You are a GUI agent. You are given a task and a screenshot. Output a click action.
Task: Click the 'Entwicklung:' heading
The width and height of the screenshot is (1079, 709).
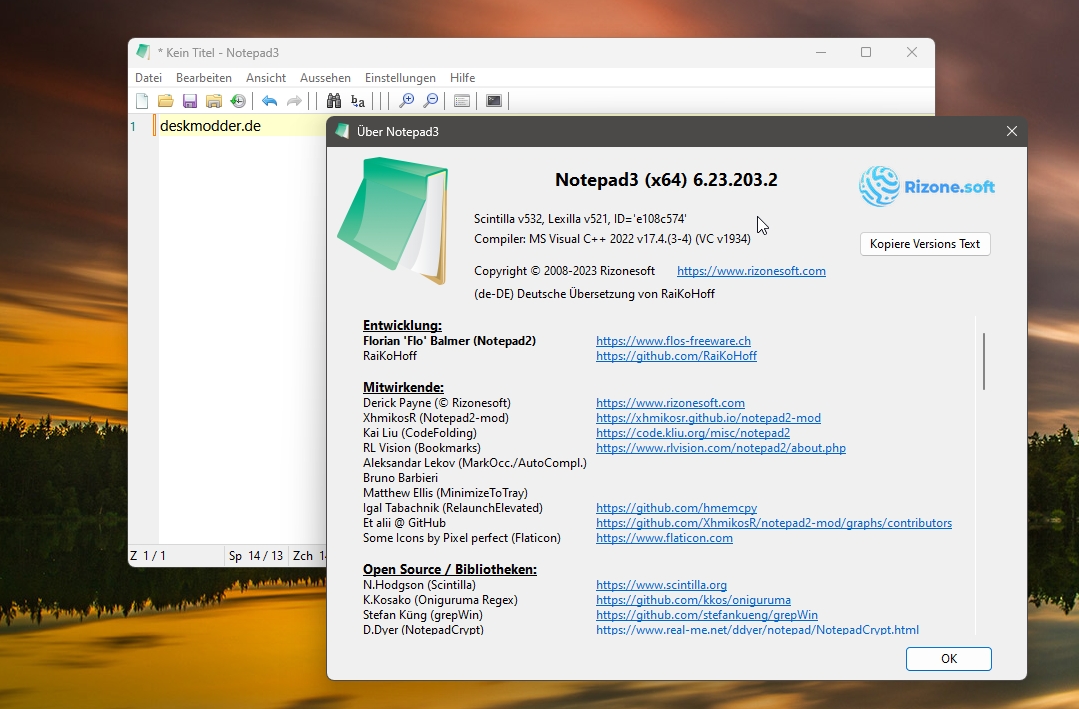(x=403, y=326)
